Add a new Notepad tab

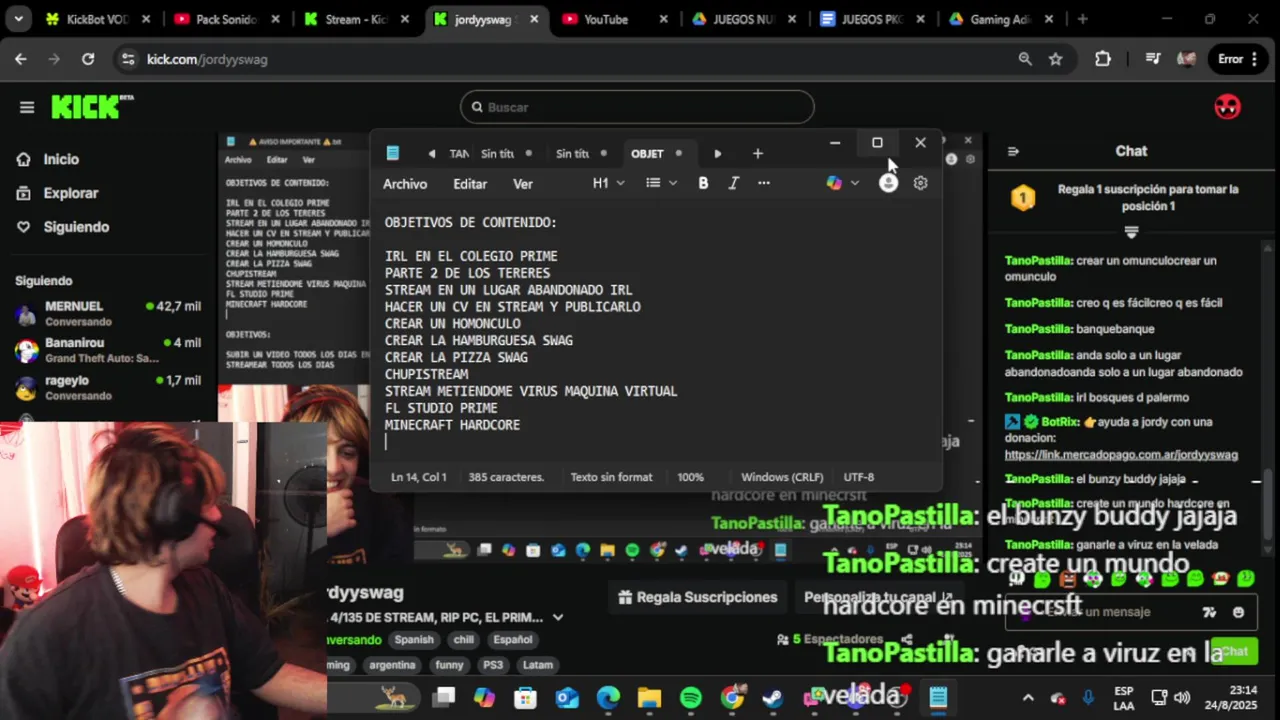click(757, 153)
